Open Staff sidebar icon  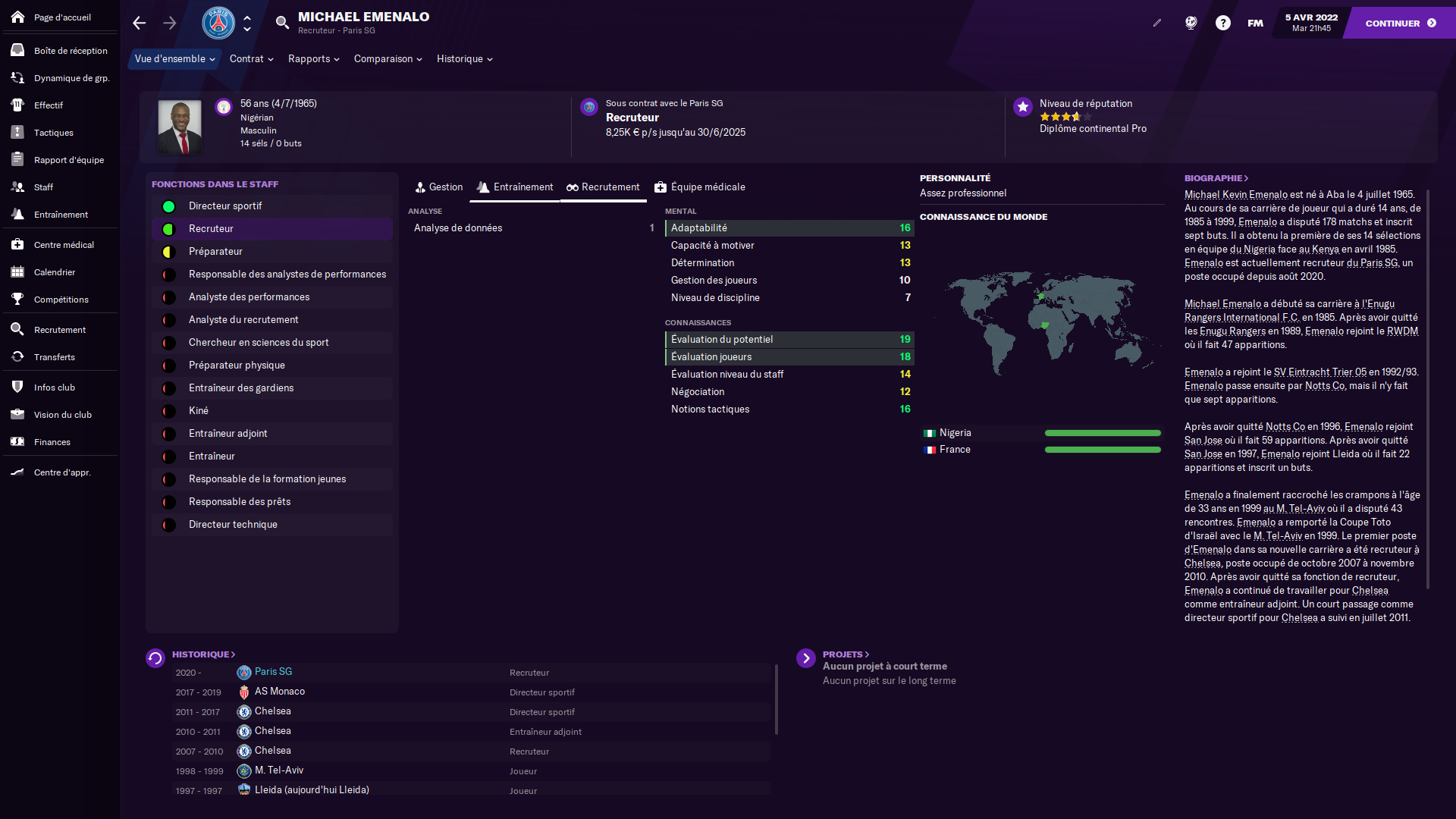point(17,187)
